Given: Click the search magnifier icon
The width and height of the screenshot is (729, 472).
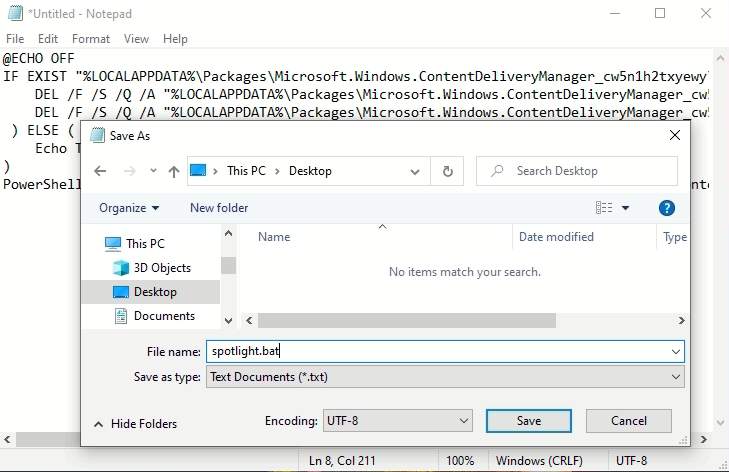Looking at the screenshot, I should [x=497, y=171].
